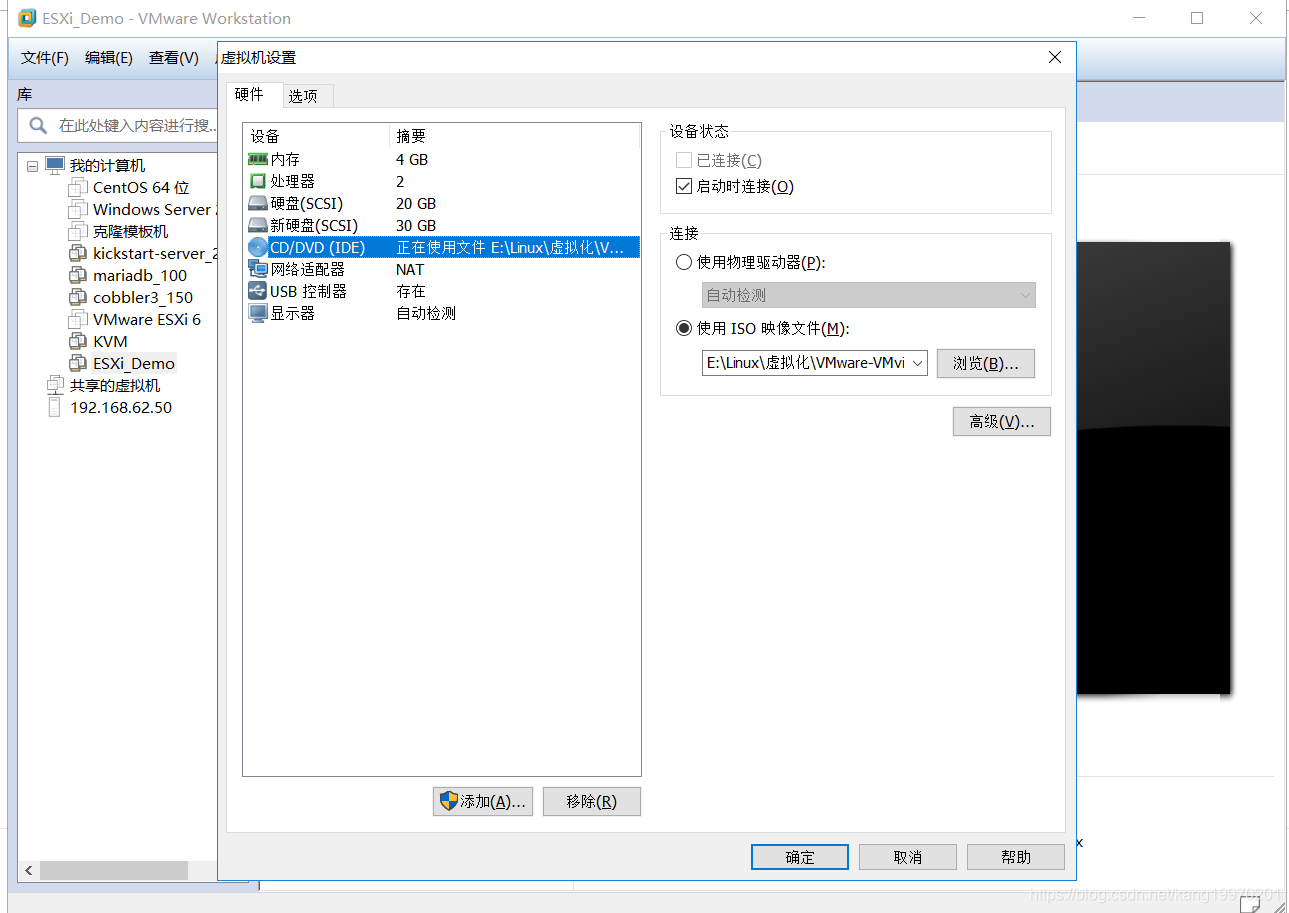Select KVM in the library tree
1289x913 pixels.
[110, 341]
